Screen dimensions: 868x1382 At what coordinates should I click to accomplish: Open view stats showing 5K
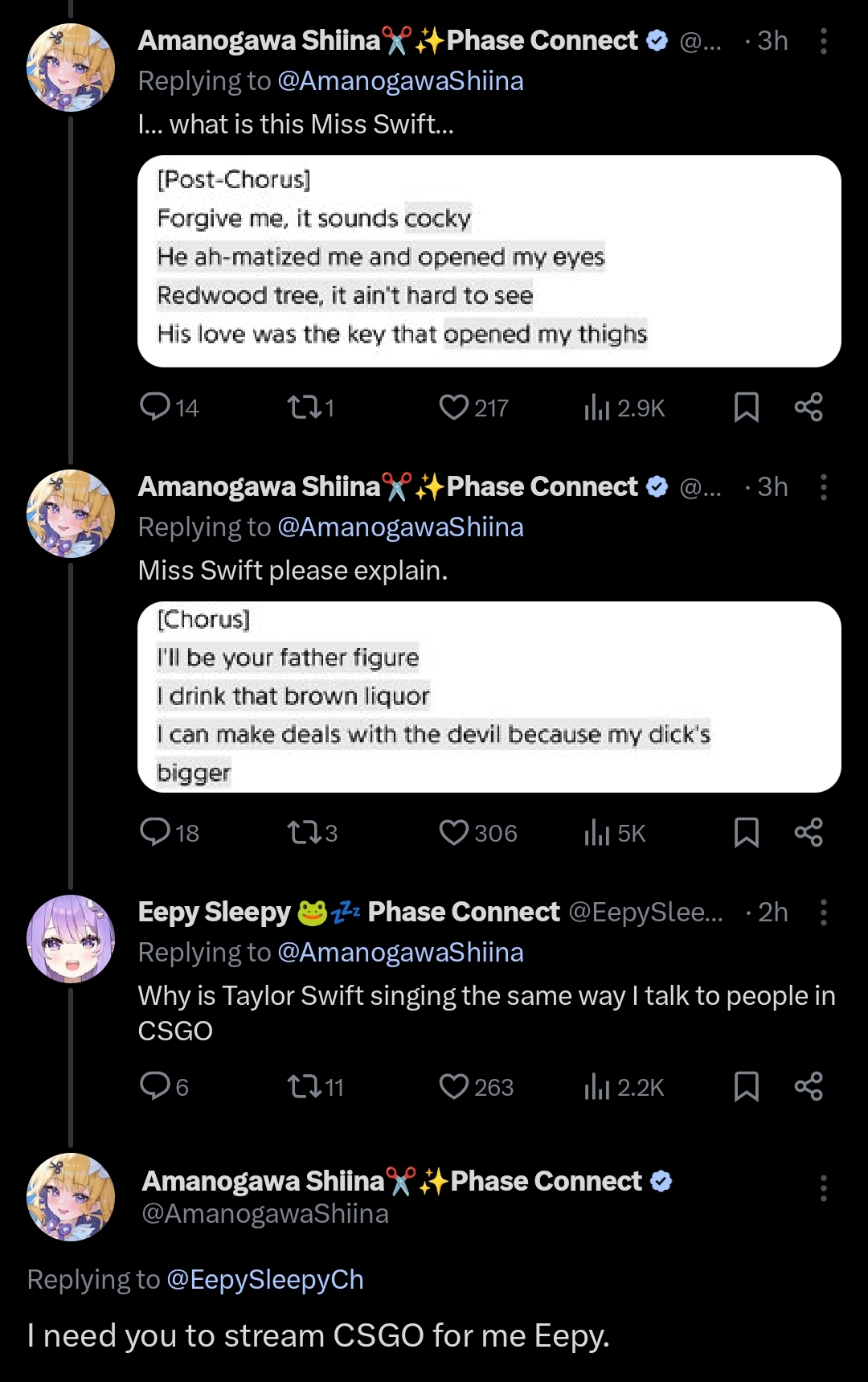click(x=615, y=833)
